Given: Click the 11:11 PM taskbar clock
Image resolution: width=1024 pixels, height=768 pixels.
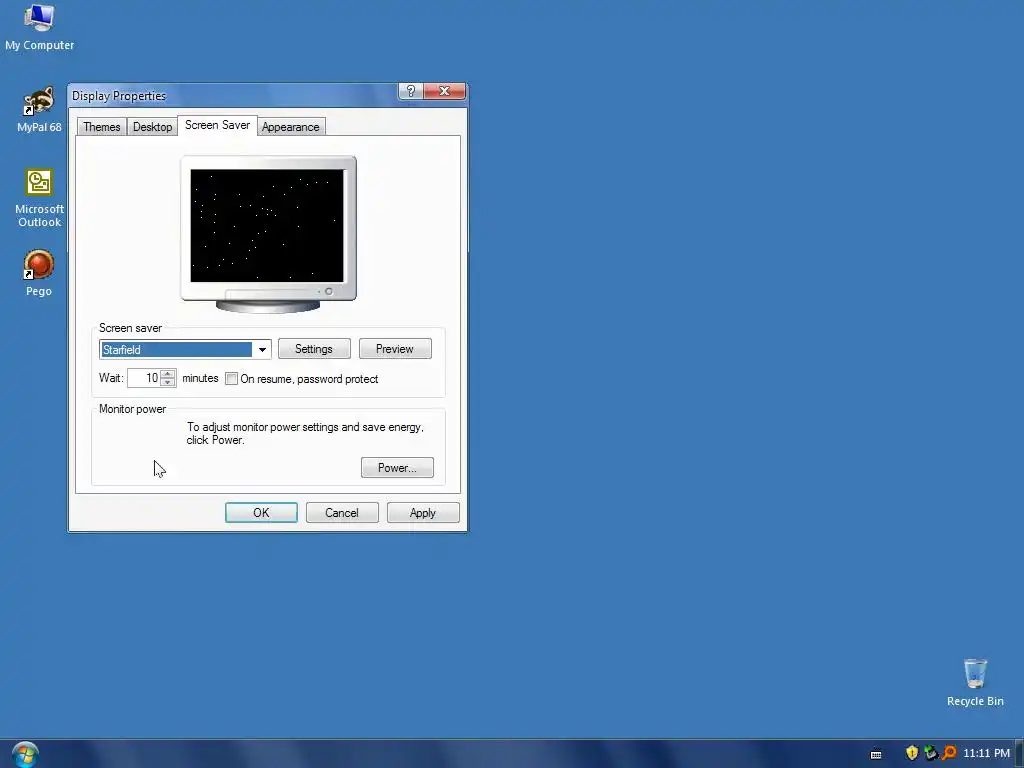Looking at the screenshot, I should tap(986, 753).
